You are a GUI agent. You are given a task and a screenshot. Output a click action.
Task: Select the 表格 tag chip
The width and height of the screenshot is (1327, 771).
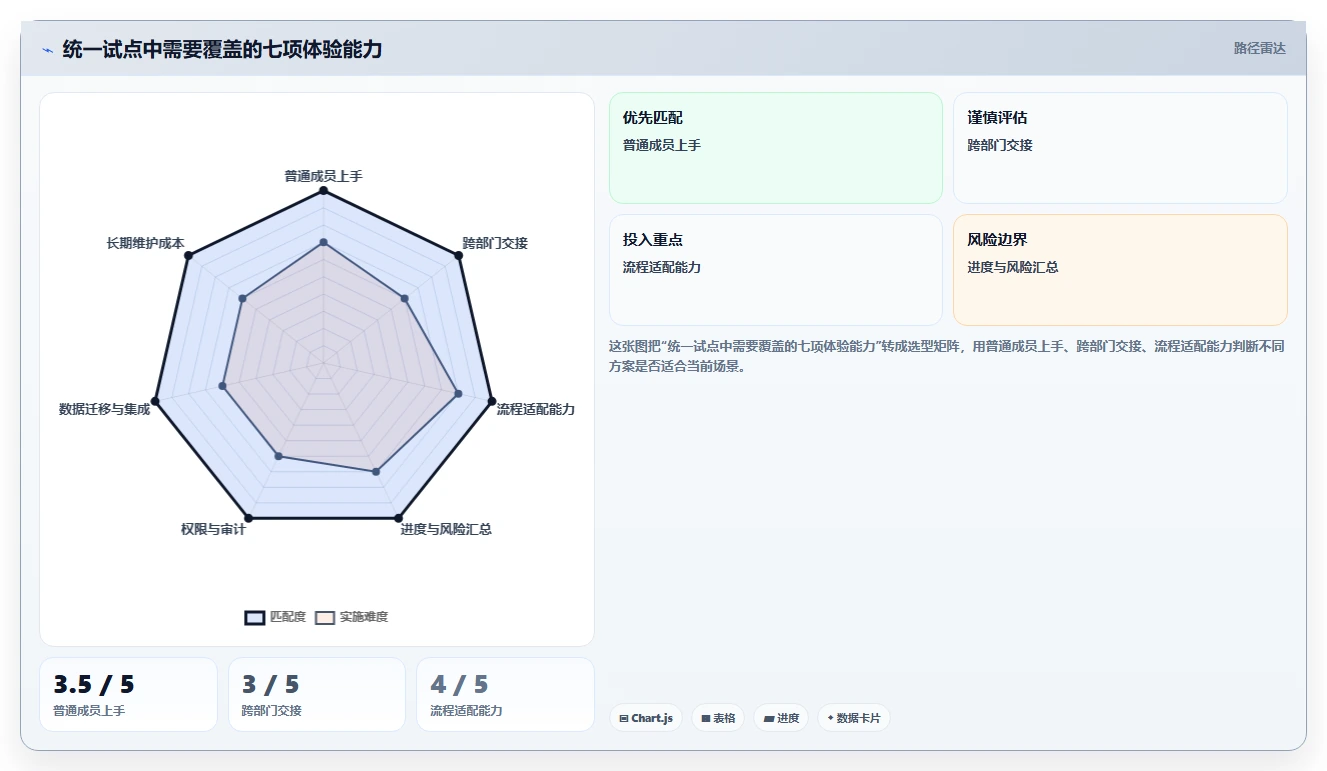click(x=718, y=718)
